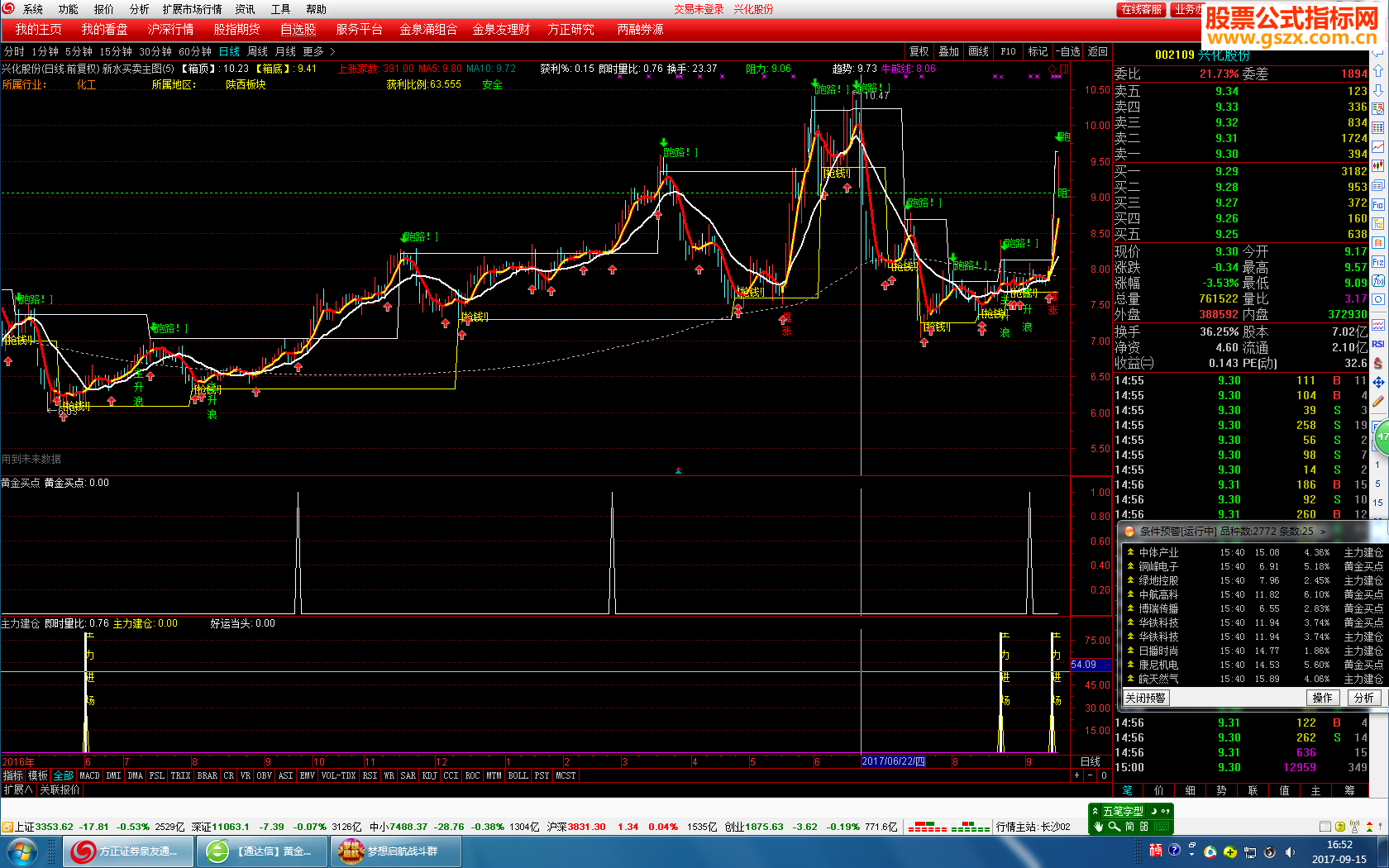Switch chart period to 周线
The width and height of the screenshot is (1389, 868).
[257, 51]
